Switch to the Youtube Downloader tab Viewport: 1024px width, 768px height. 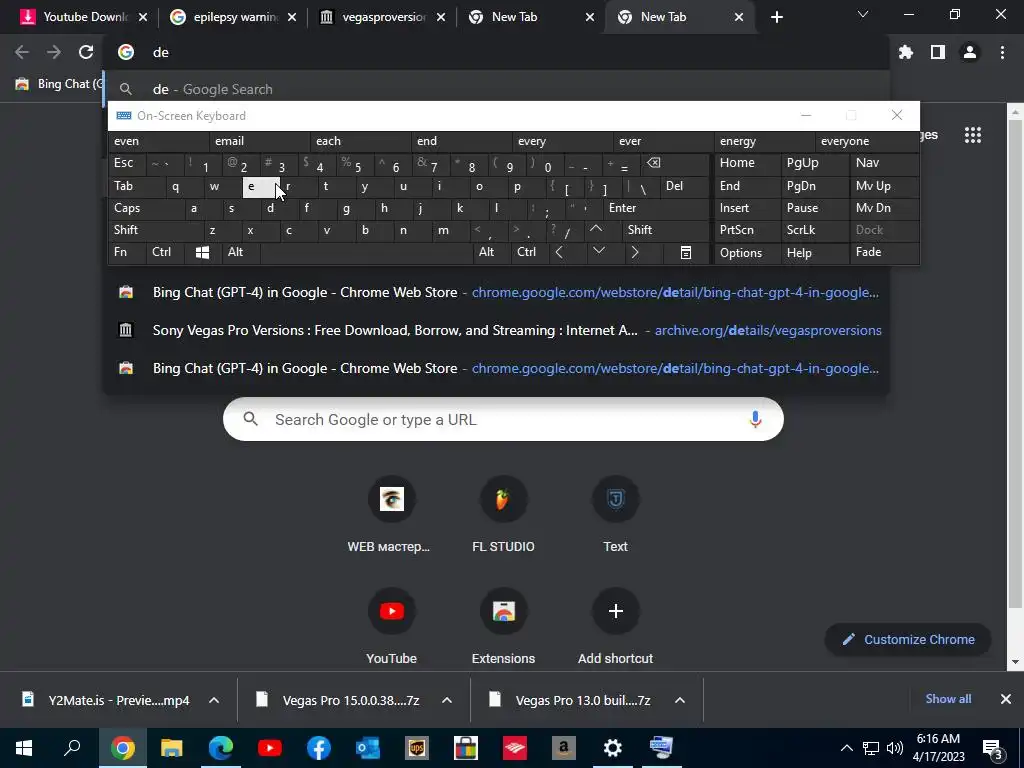84,17
